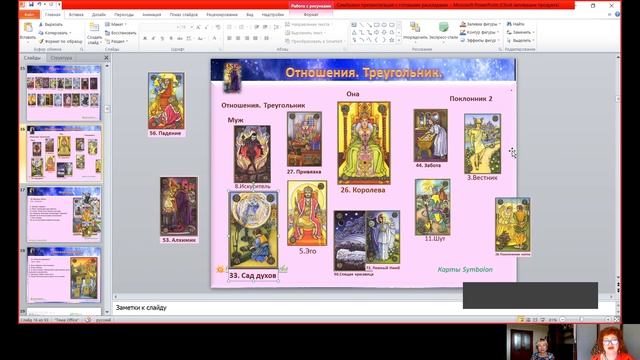Switch to the Format (Формат) contextual tab
Viewport: 640px width, 360px height.
point(311,14)
